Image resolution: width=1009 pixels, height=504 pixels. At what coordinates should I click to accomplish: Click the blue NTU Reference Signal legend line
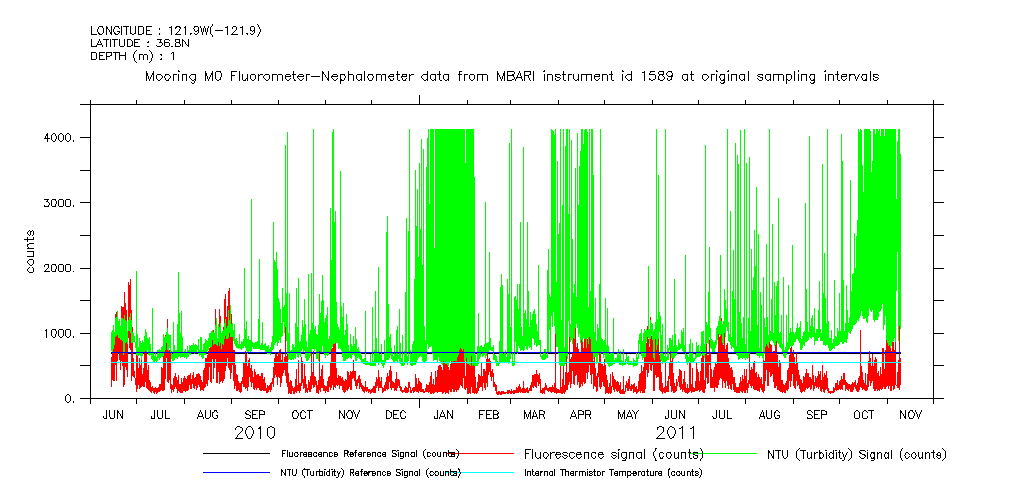click(x=237, y=472)
